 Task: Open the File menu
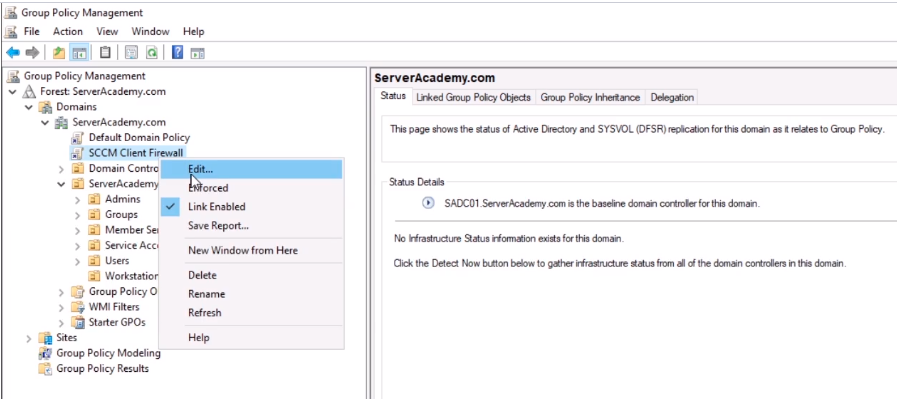tap(31, 31)
